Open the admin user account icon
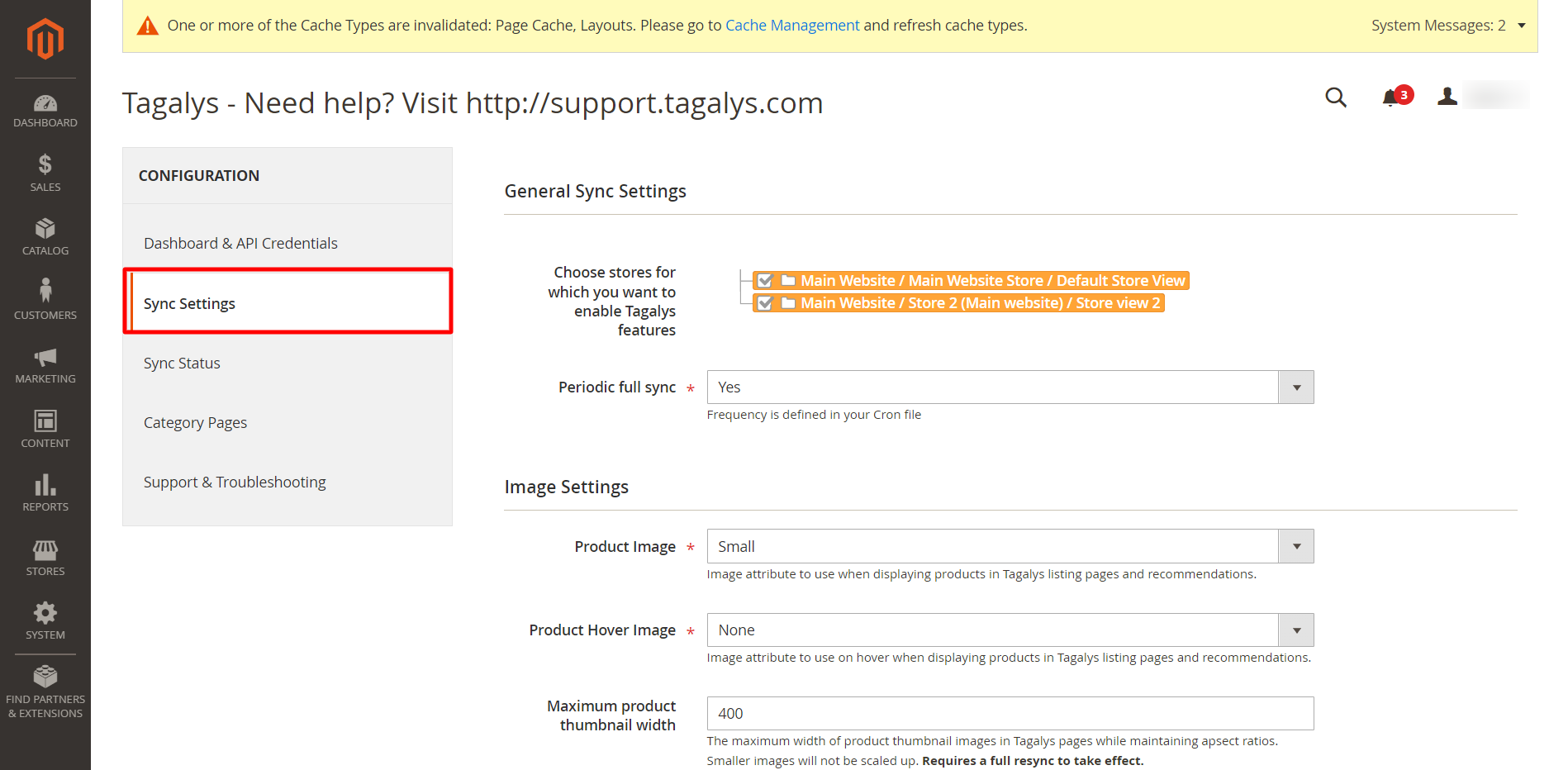The height and width of the screenshot is (770, 1568). click(x=1447, y=97)
